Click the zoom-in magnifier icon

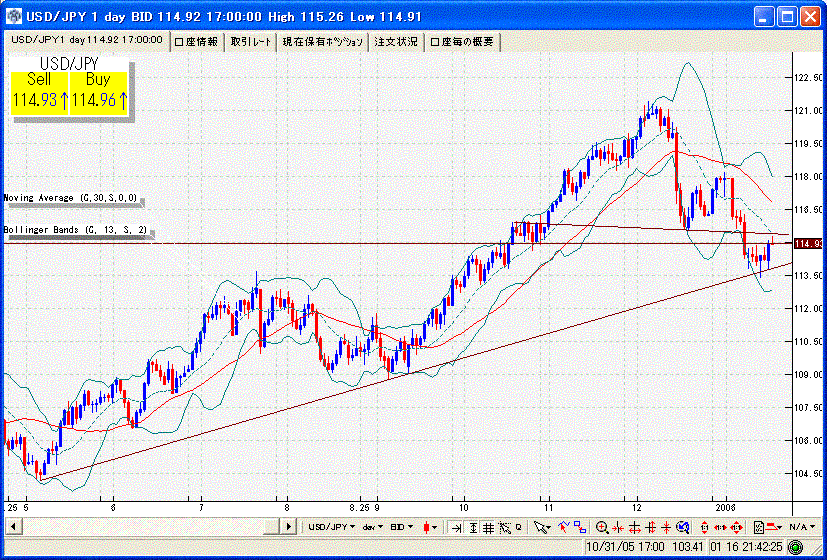[x=602, y=527]
